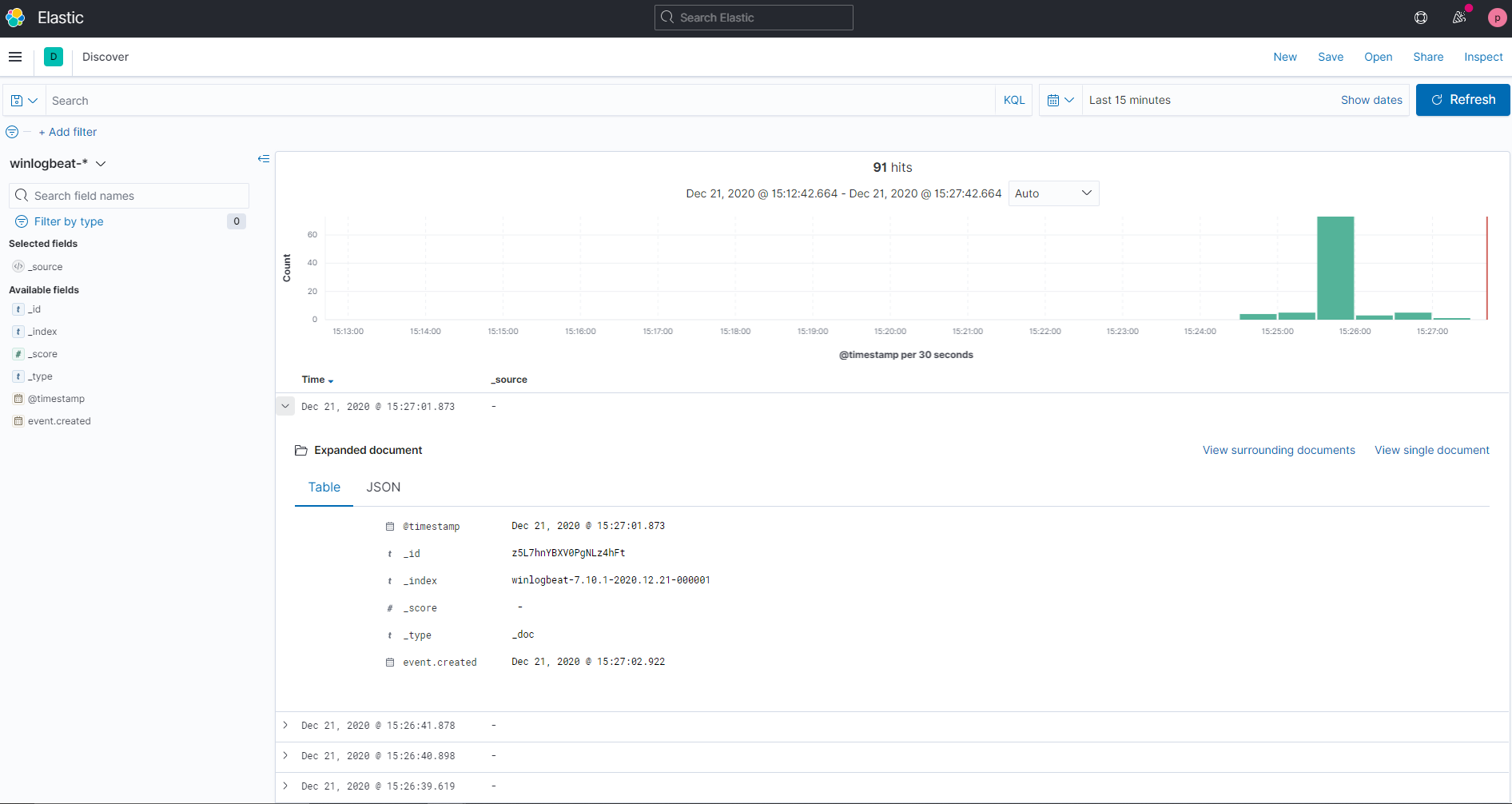
Task: Click the Elastic logo
Action: [14, 17]
